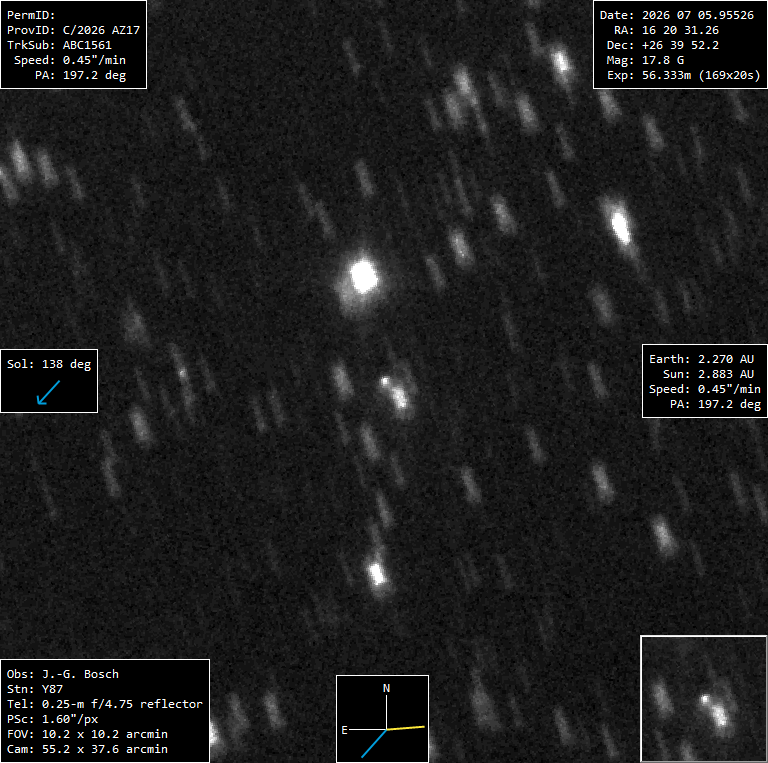
Task: Click the comet inset thumbnail at bottom right
Action: (703, 699)
